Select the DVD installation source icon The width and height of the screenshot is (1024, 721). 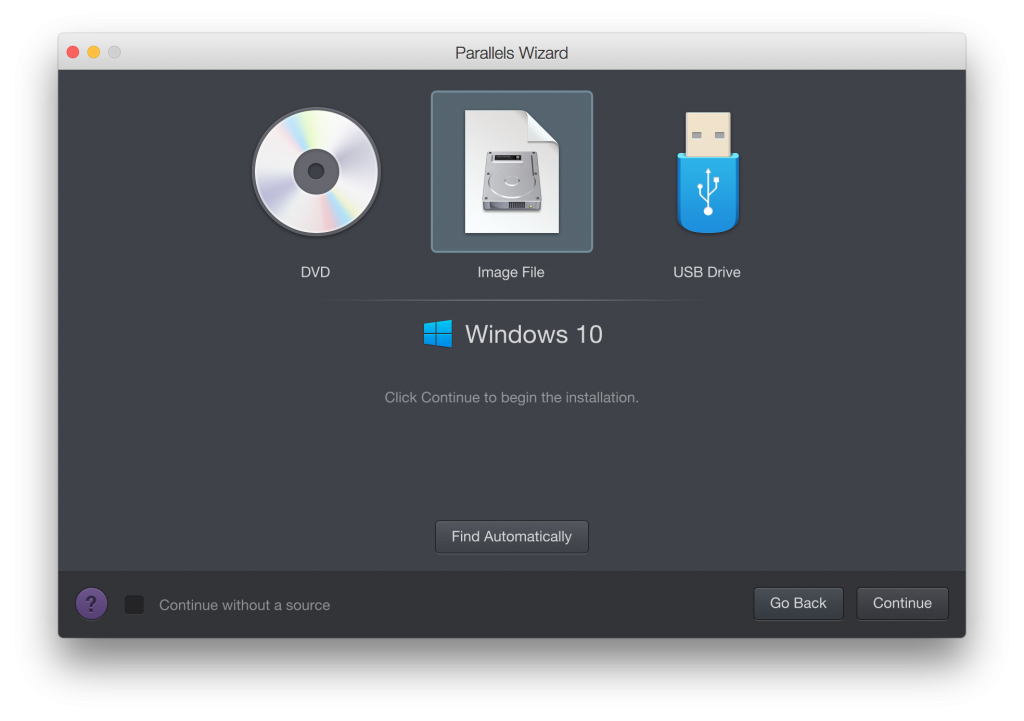click(316, 171)
